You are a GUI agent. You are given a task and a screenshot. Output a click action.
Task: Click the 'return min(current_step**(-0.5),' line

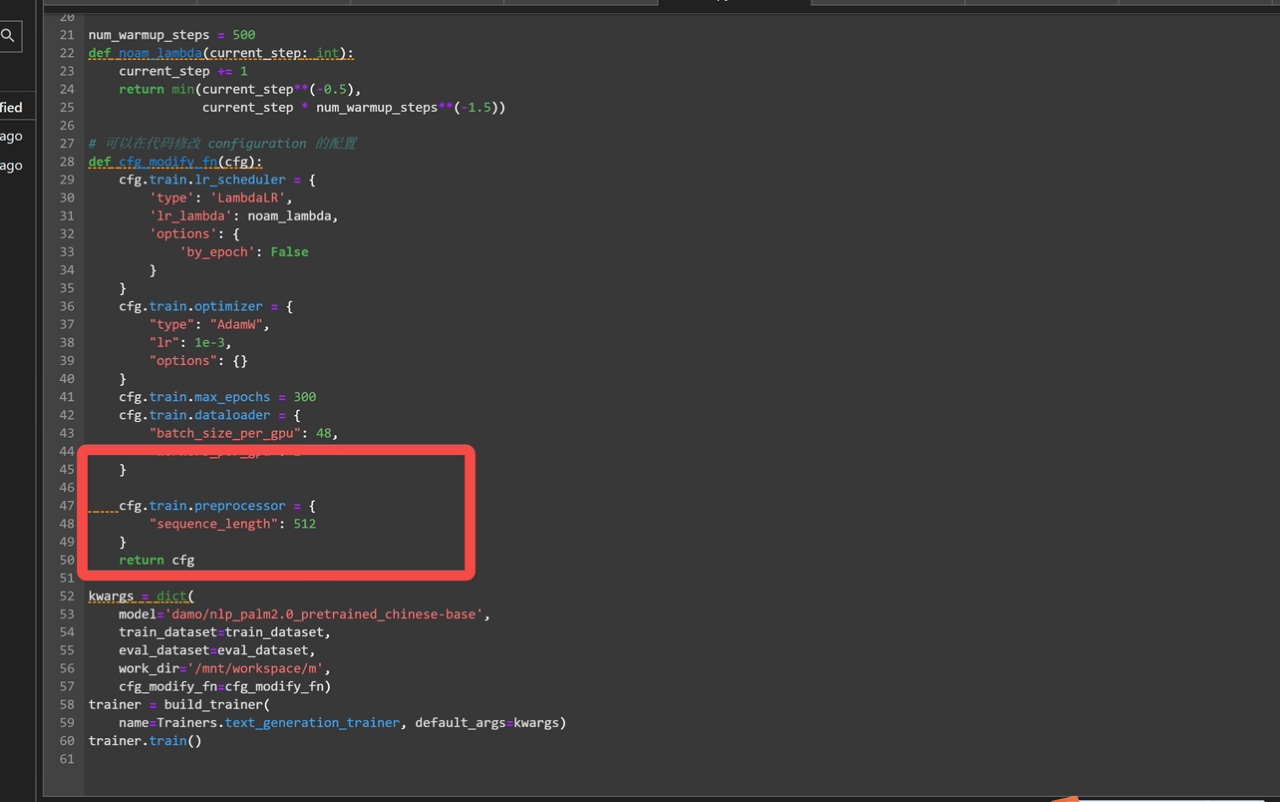tap(240, 89)
